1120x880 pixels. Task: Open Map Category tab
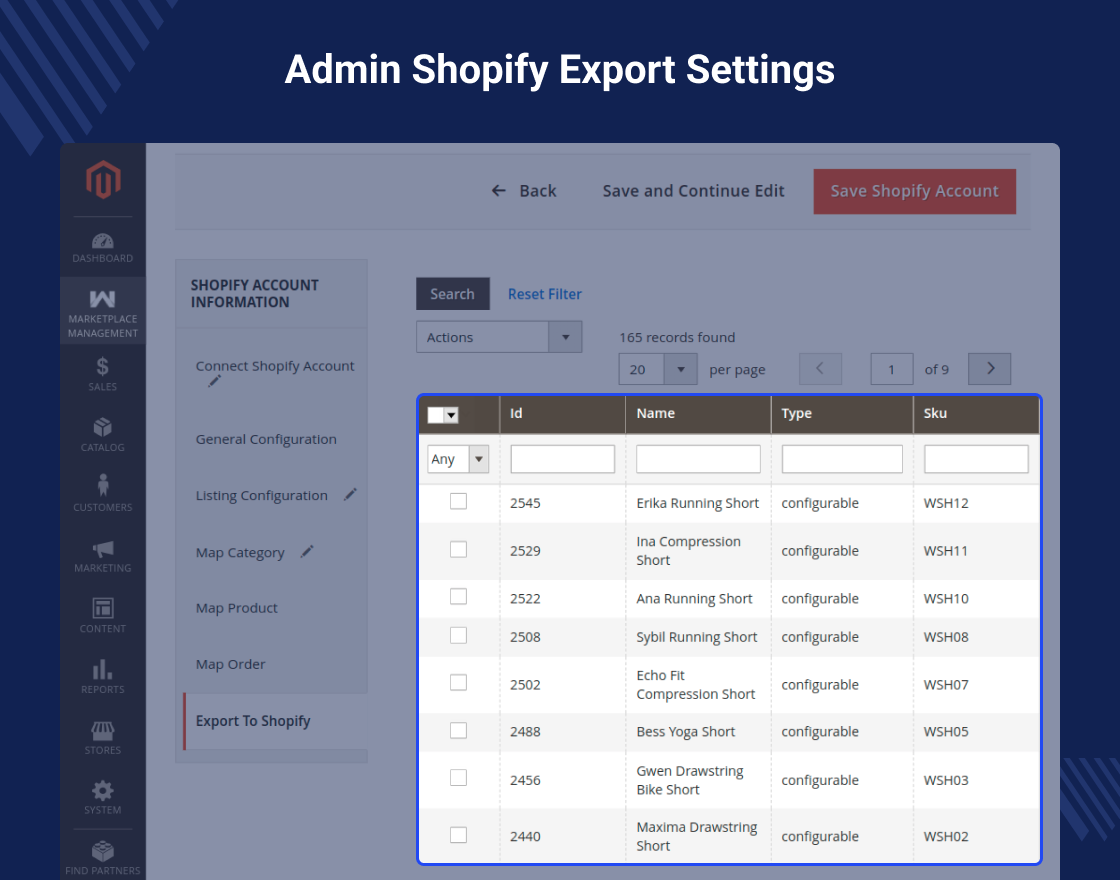pyautogui.click(x=240, y=553)
